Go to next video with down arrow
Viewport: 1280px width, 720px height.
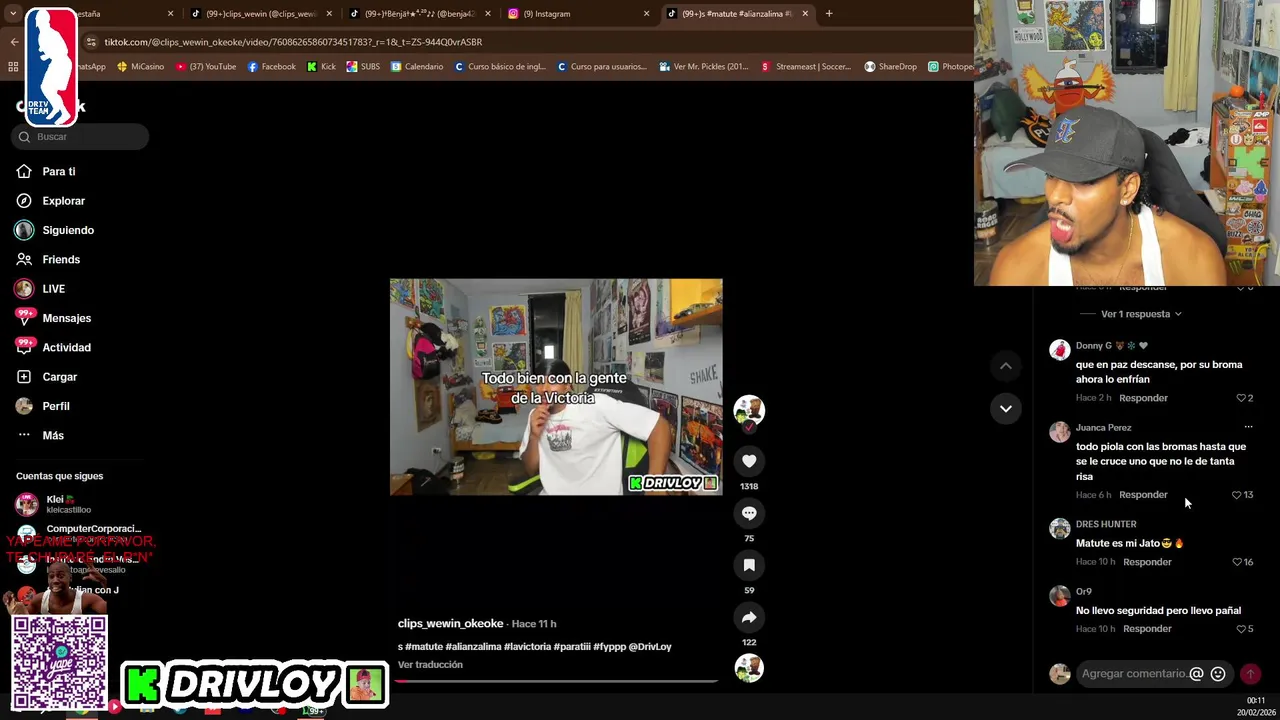click(1006, 408)
